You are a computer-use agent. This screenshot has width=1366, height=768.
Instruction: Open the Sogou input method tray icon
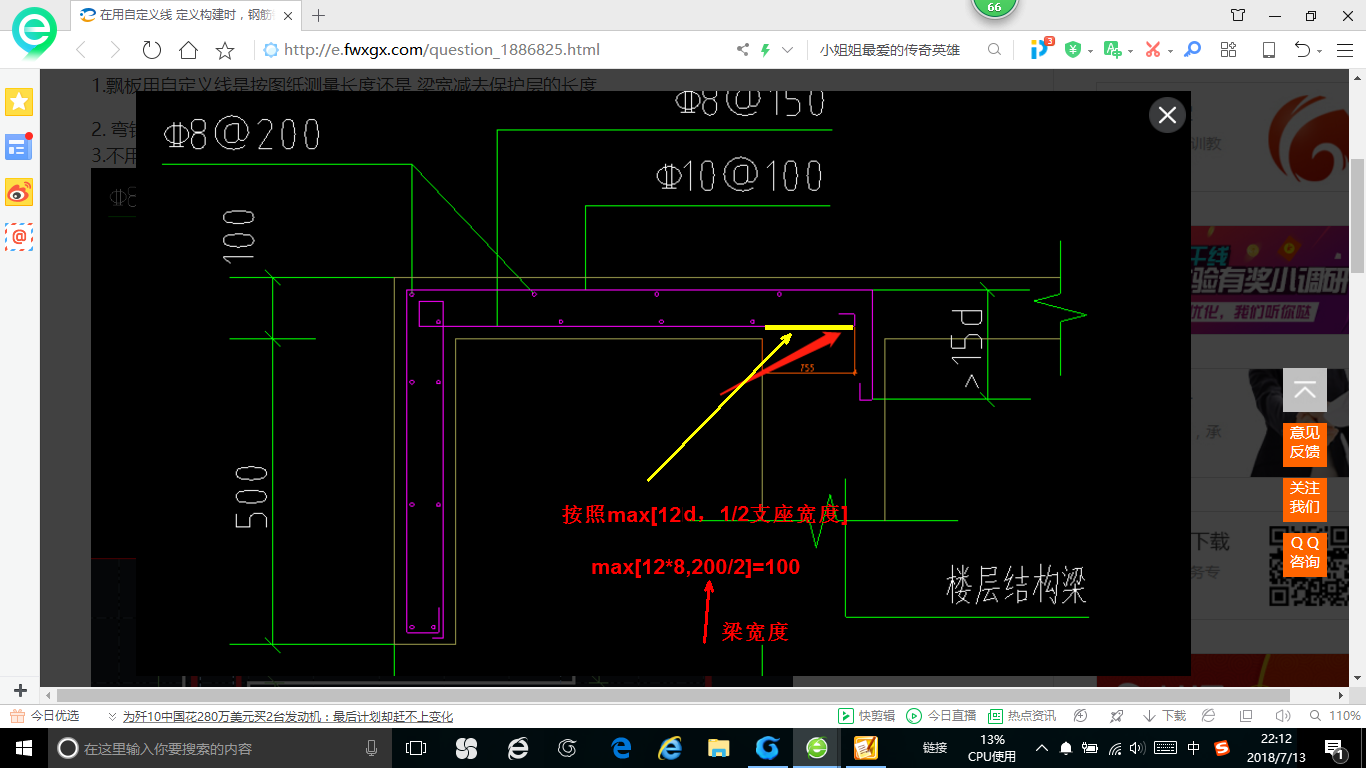pos(1222,748)
